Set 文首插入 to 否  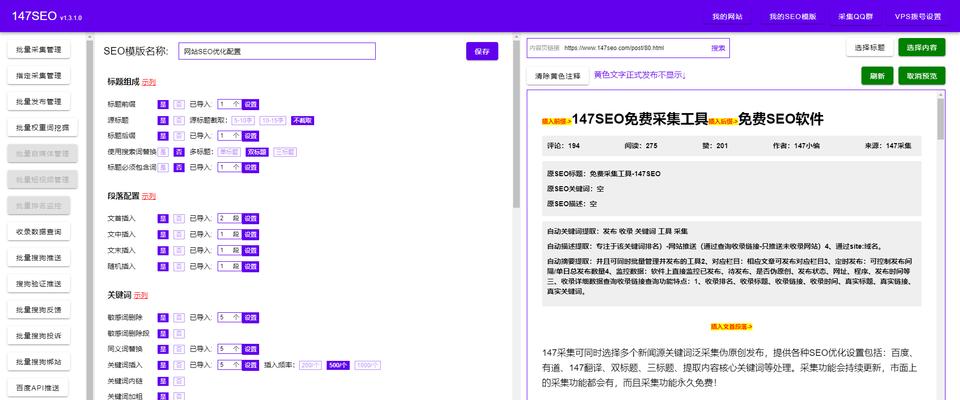179,218
